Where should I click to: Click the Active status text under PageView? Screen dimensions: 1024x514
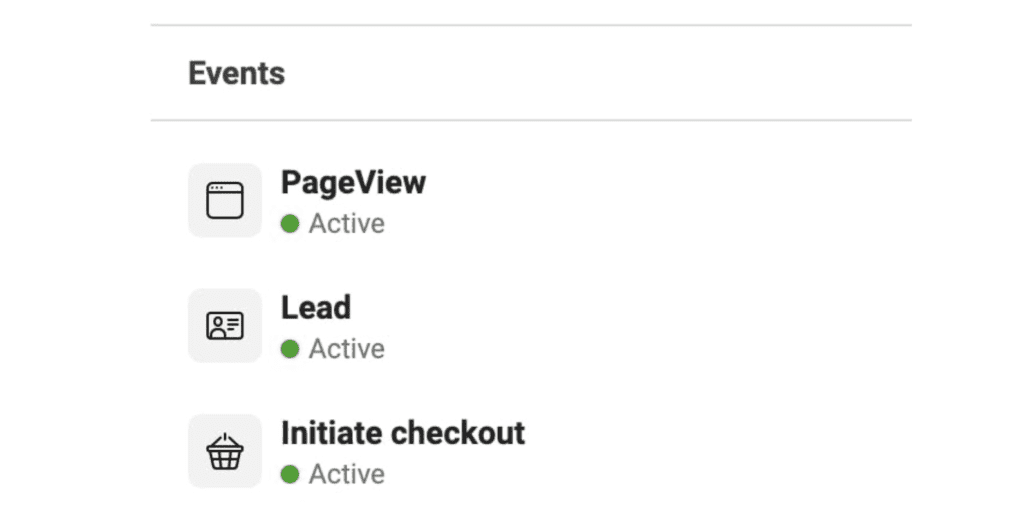(346, 224)
